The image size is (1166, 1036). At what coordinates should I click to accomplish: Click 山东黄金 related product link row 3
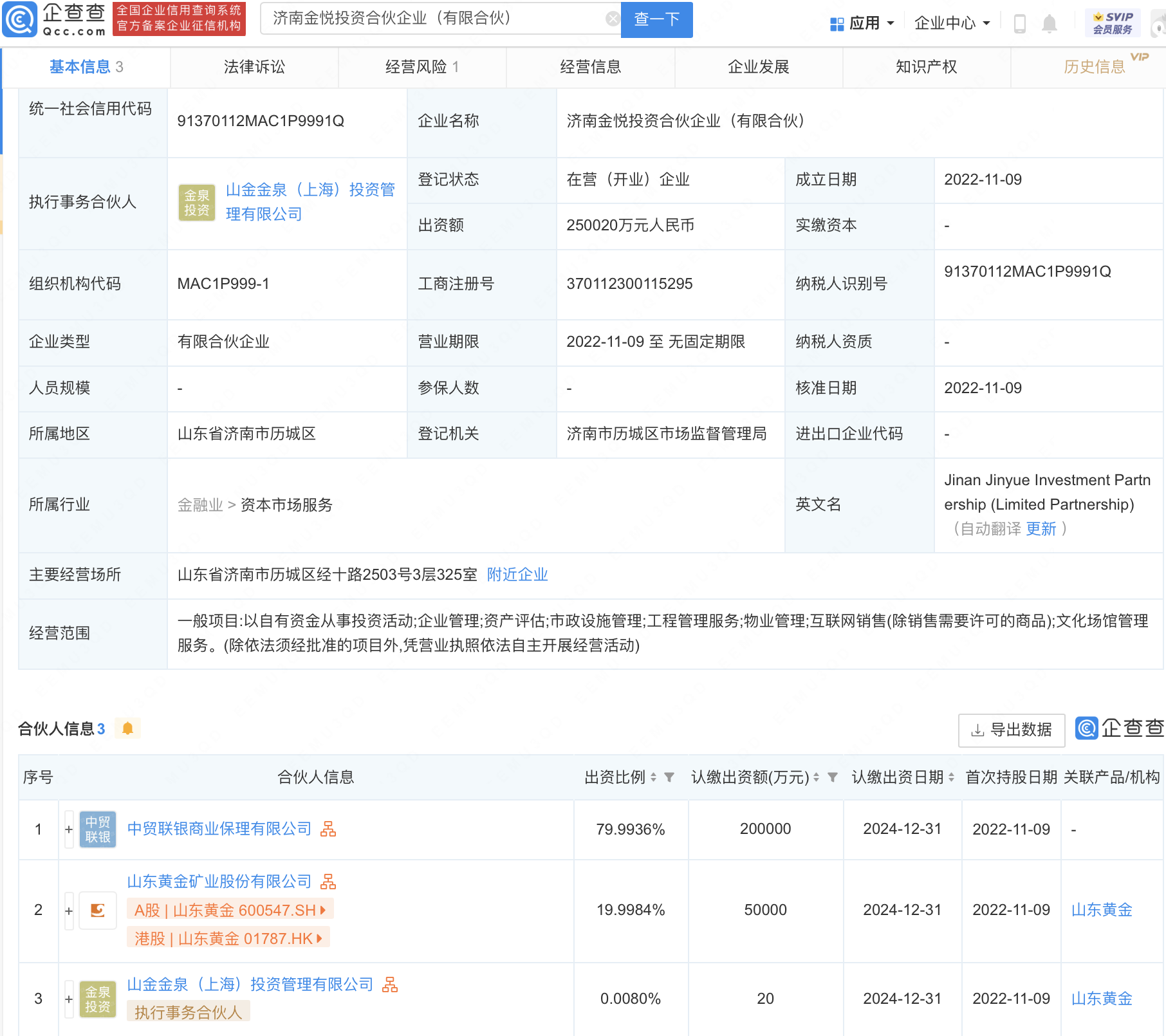tap(1102, 999)
